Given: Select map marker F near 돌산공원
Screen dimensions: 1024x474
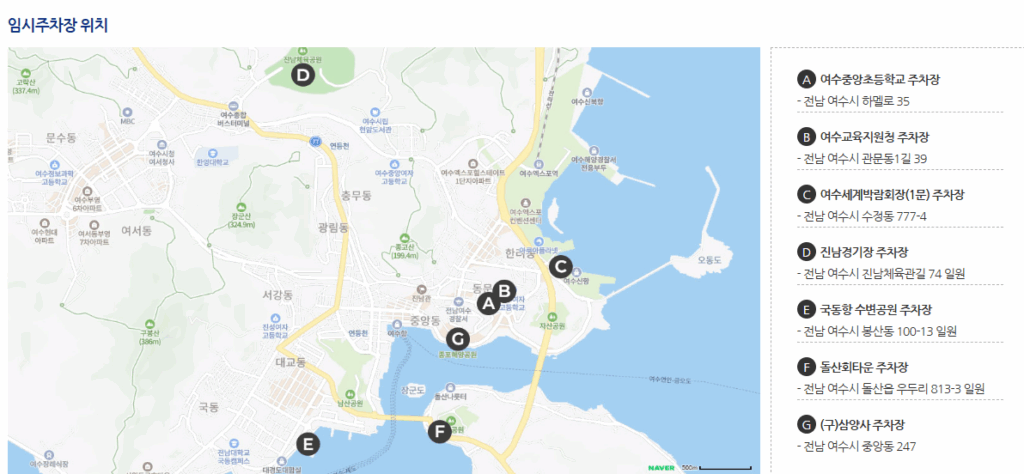Looking at the screenshot, I should tap(438, 432).
